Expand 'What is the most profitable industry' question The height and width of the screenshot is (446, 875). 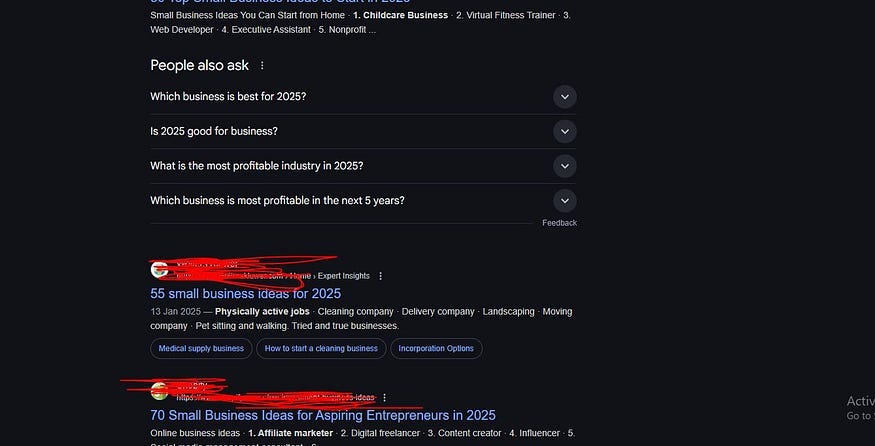(x=565, y=166)
